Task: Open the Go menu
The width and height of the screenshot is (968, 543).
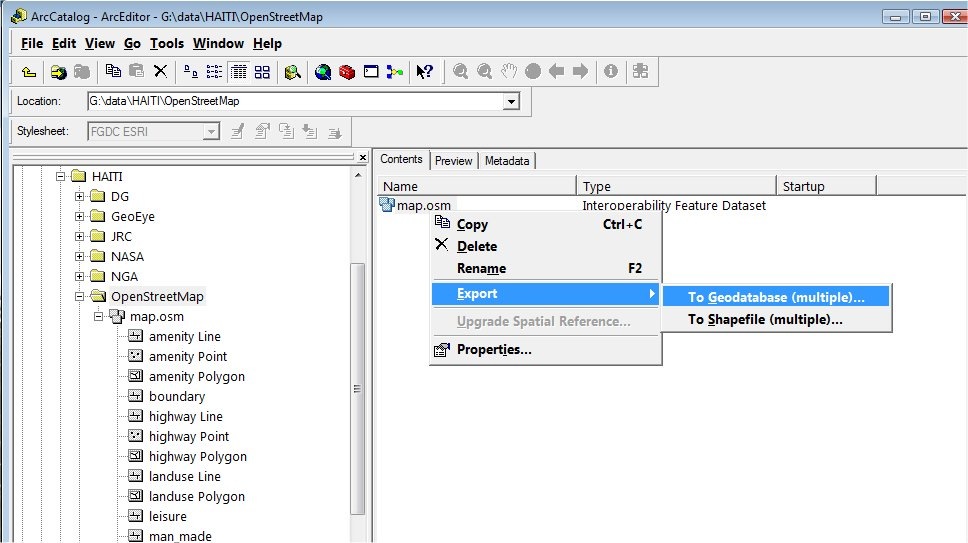Action: coord(132,43)
